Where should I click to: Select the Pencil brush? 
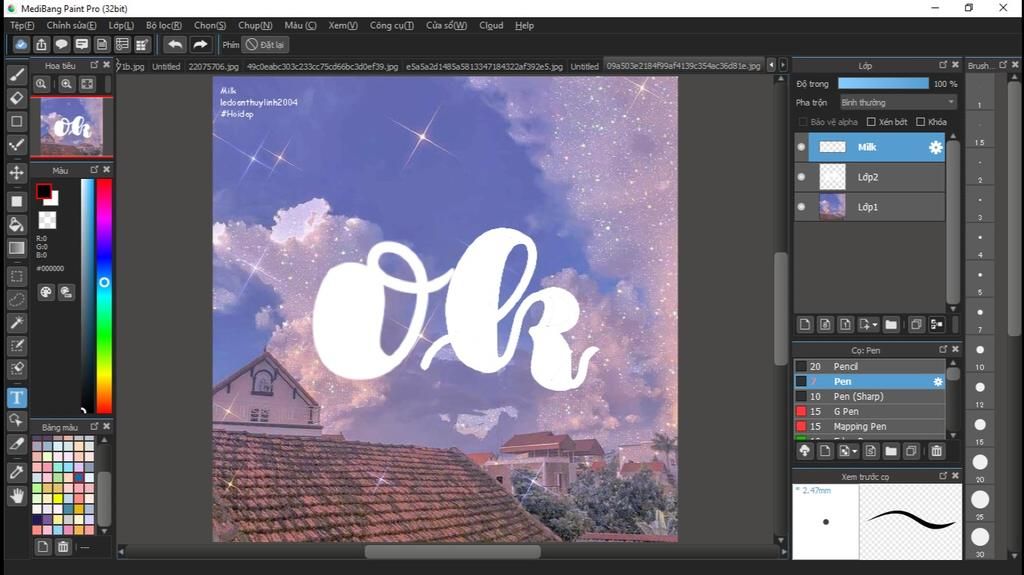pyautogui.click(x=870, y=367)
